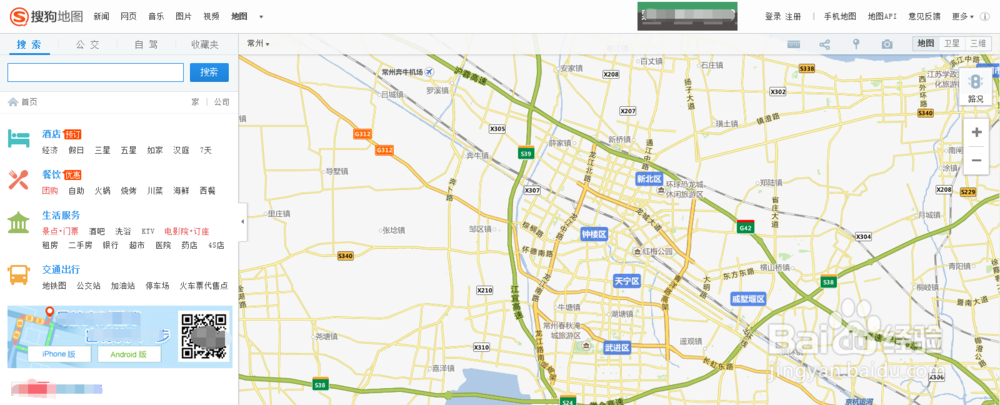Click the 常州奔牛机场 airport icon on map
1000x405 pixels.
point(429,71)
